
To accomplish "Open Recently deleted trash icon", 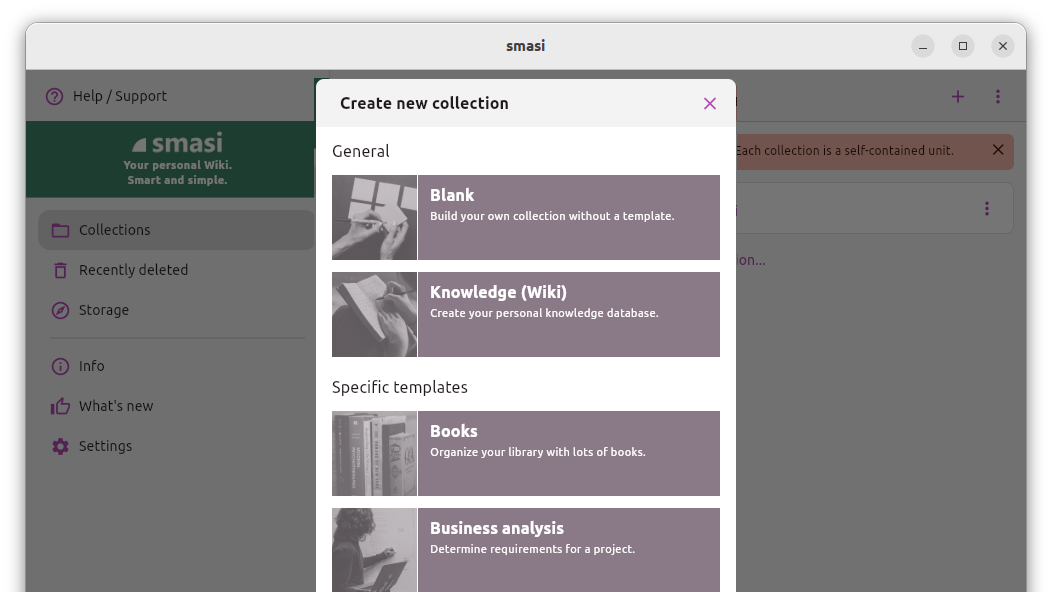I will [x=60, y=270].
